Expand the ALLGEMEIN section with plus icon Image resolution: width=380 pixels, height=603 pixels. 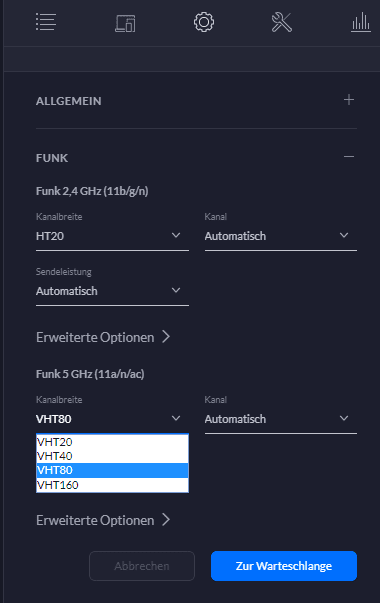point(349,100)
